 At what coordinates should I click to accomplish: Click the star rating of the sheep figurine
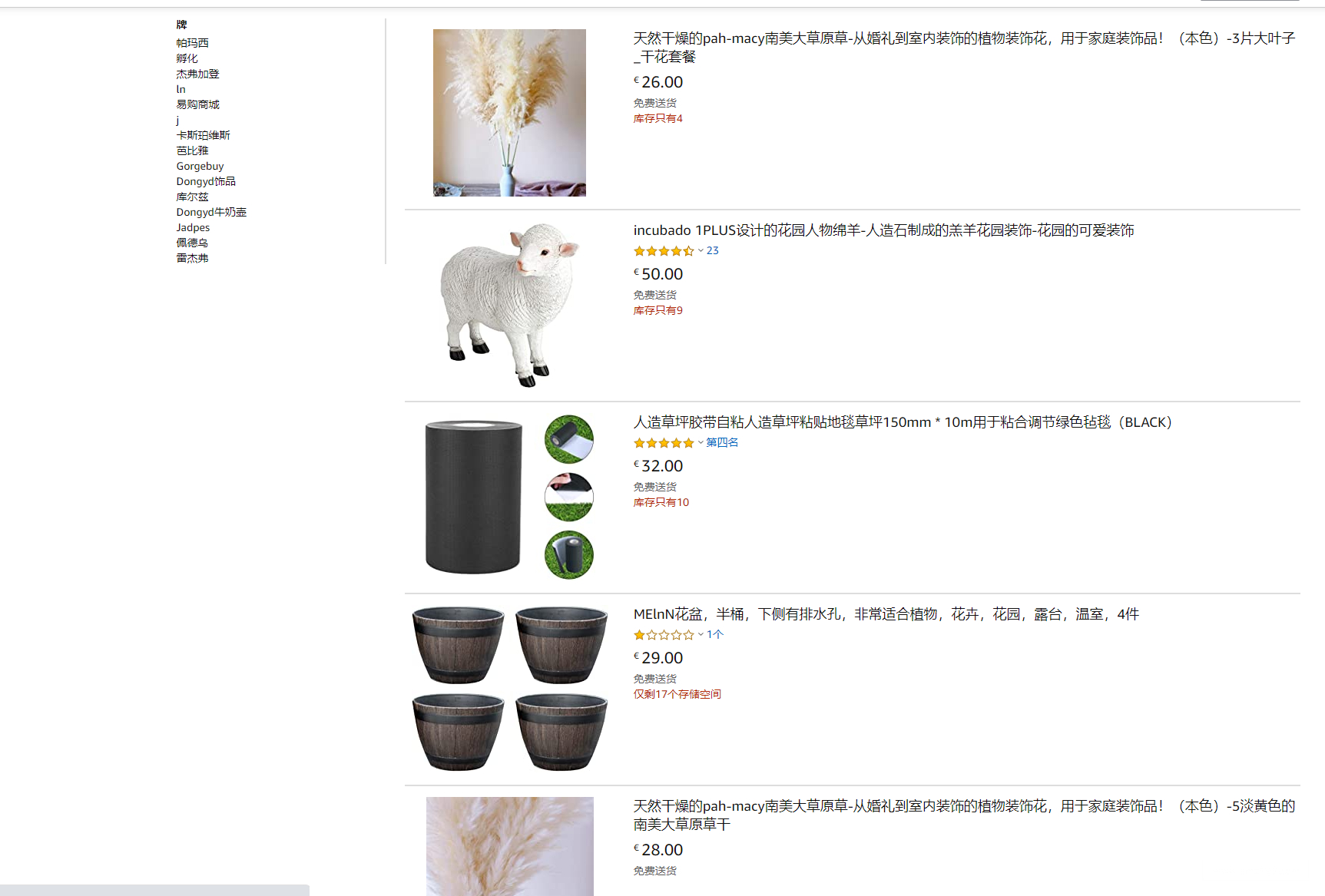(664, 251)
